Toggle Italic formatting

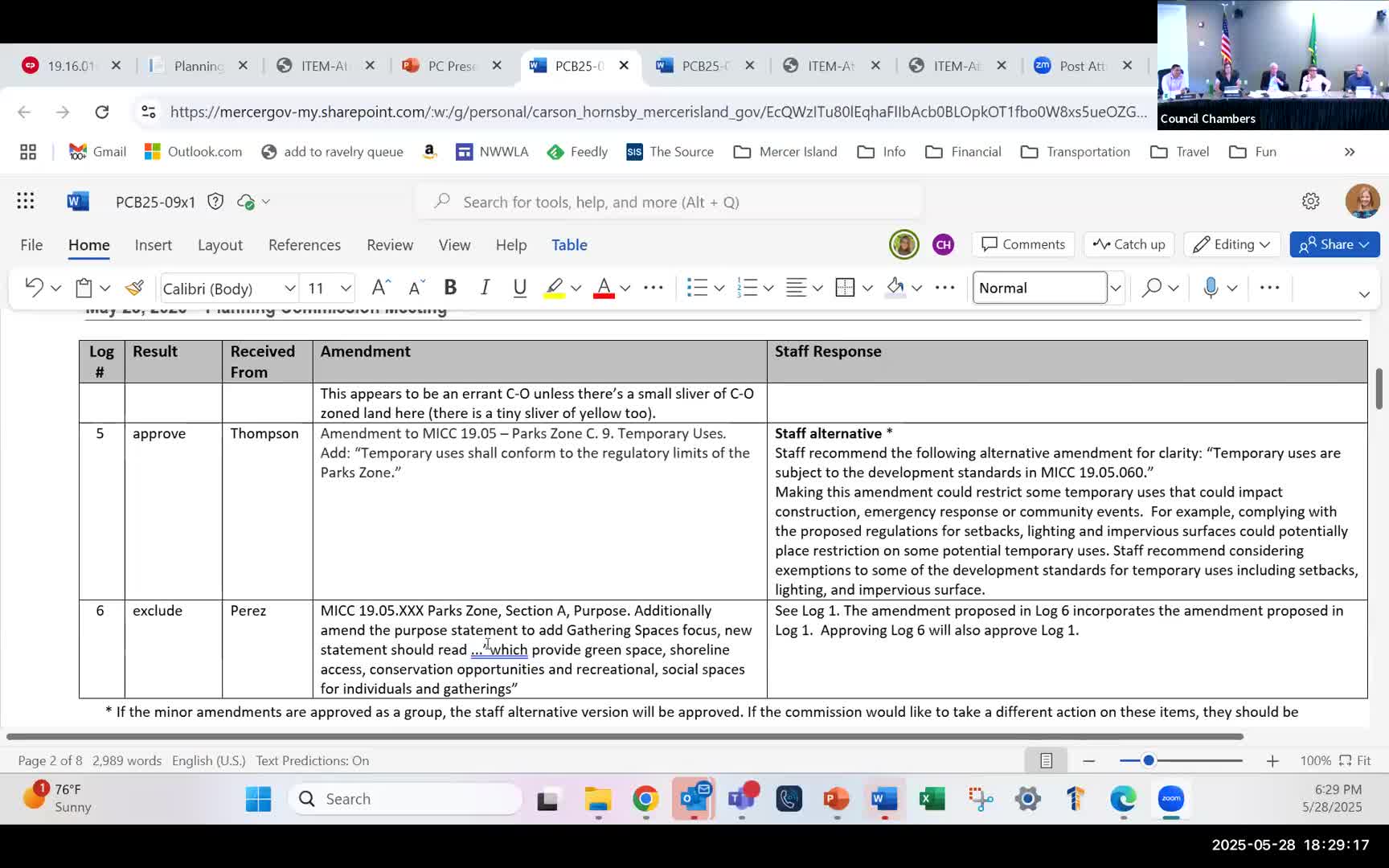tap(485, 288)
